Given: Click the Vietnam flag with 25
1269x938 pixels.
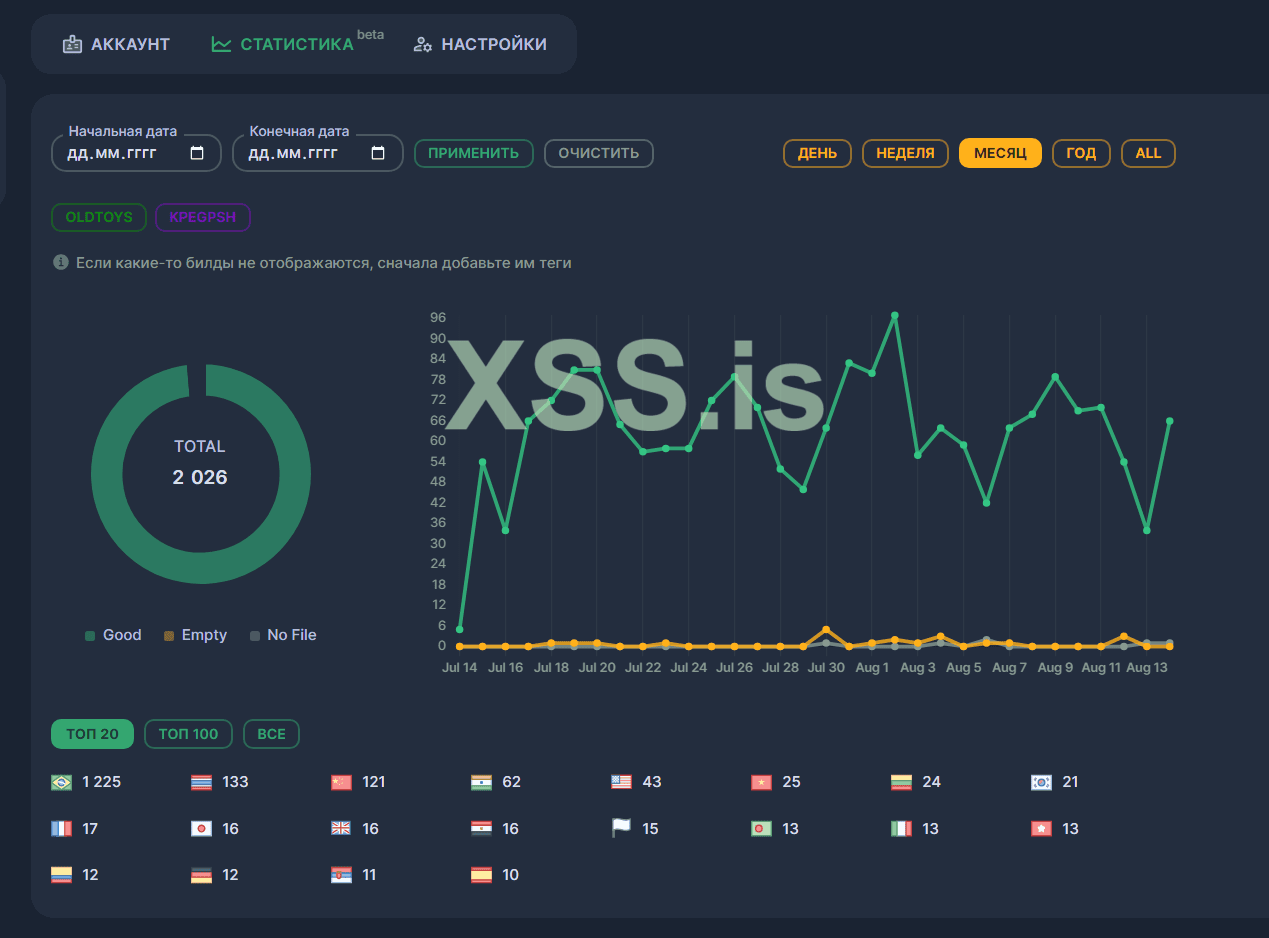Looking at the screenshot, I should point(762,783).
